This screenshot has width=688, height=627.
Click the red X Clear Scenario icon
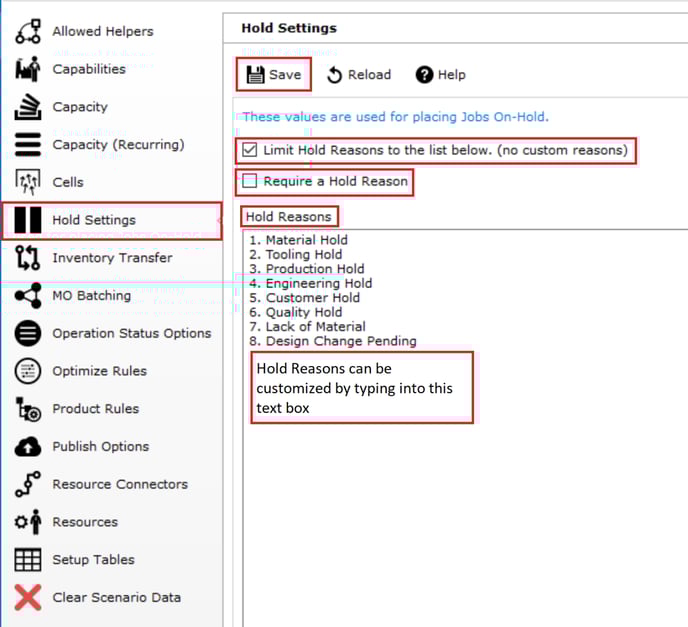[28, 597]
